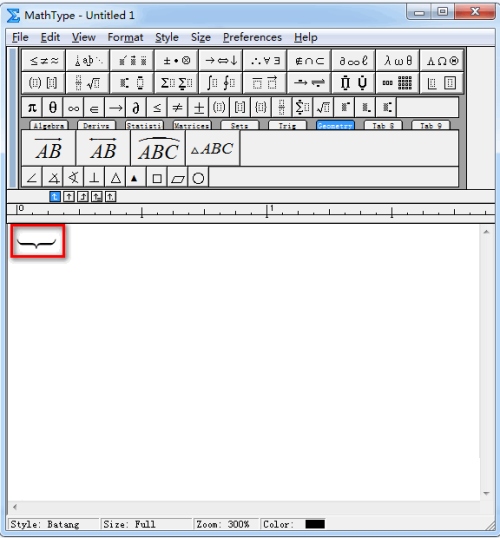Insert the partial derivative symbol
The height and width of the screenshot is (538, 500).
(x=136, y=108)
